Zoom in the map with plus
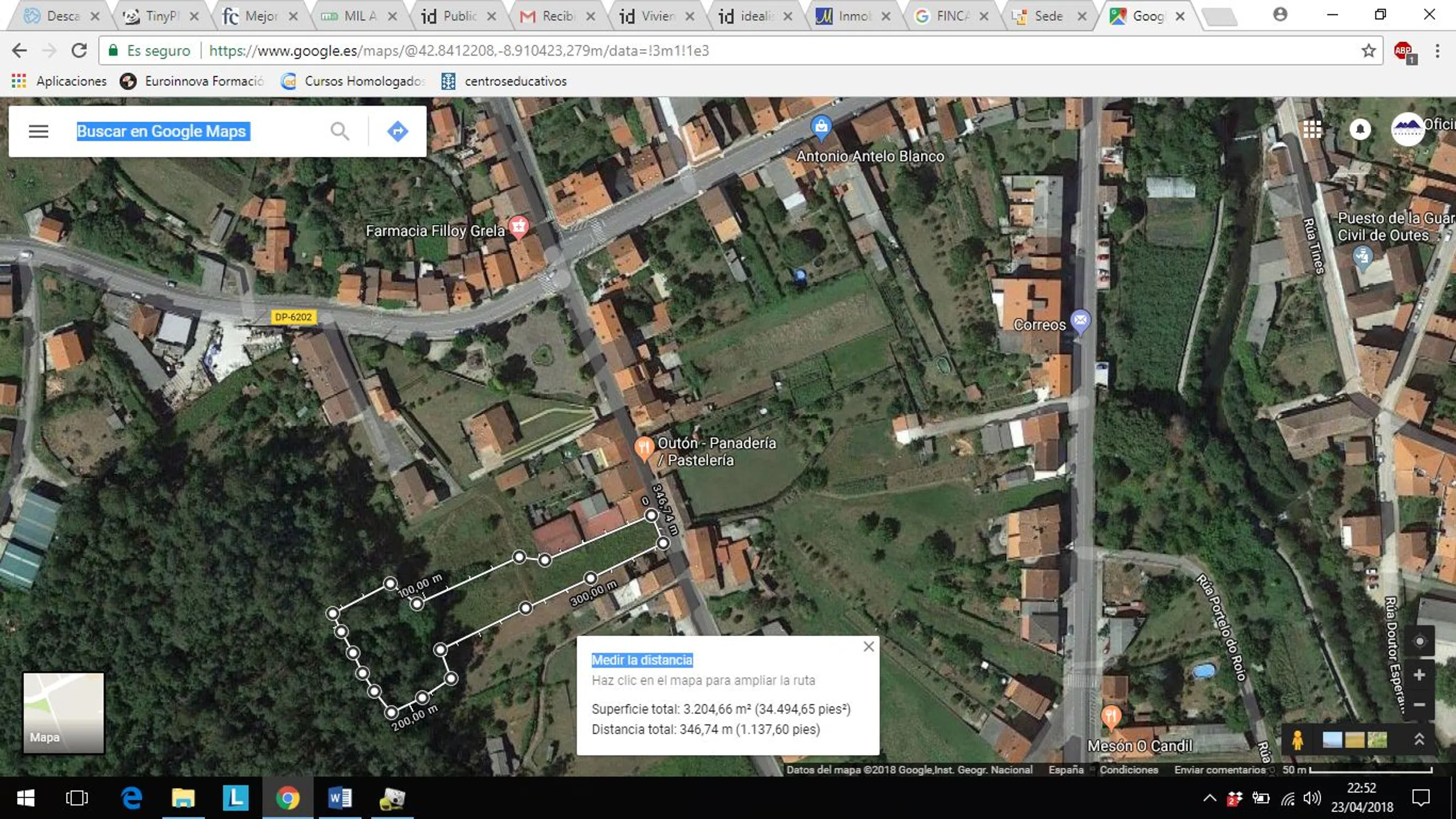This screenshot has width=1456, height=819. tap(1419, 675)
